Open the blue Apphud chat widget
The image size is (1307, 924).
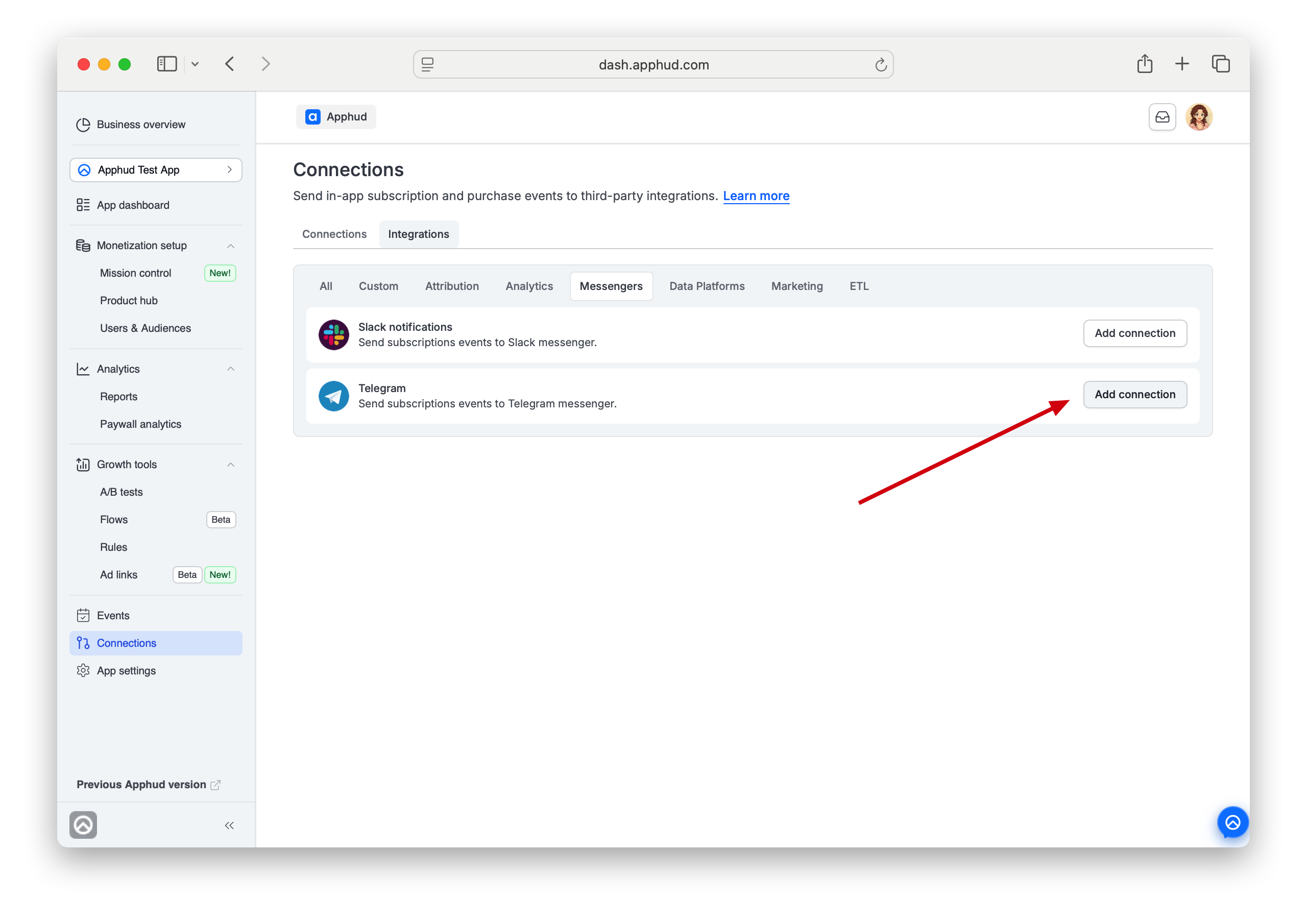(x=1232, y=822)
